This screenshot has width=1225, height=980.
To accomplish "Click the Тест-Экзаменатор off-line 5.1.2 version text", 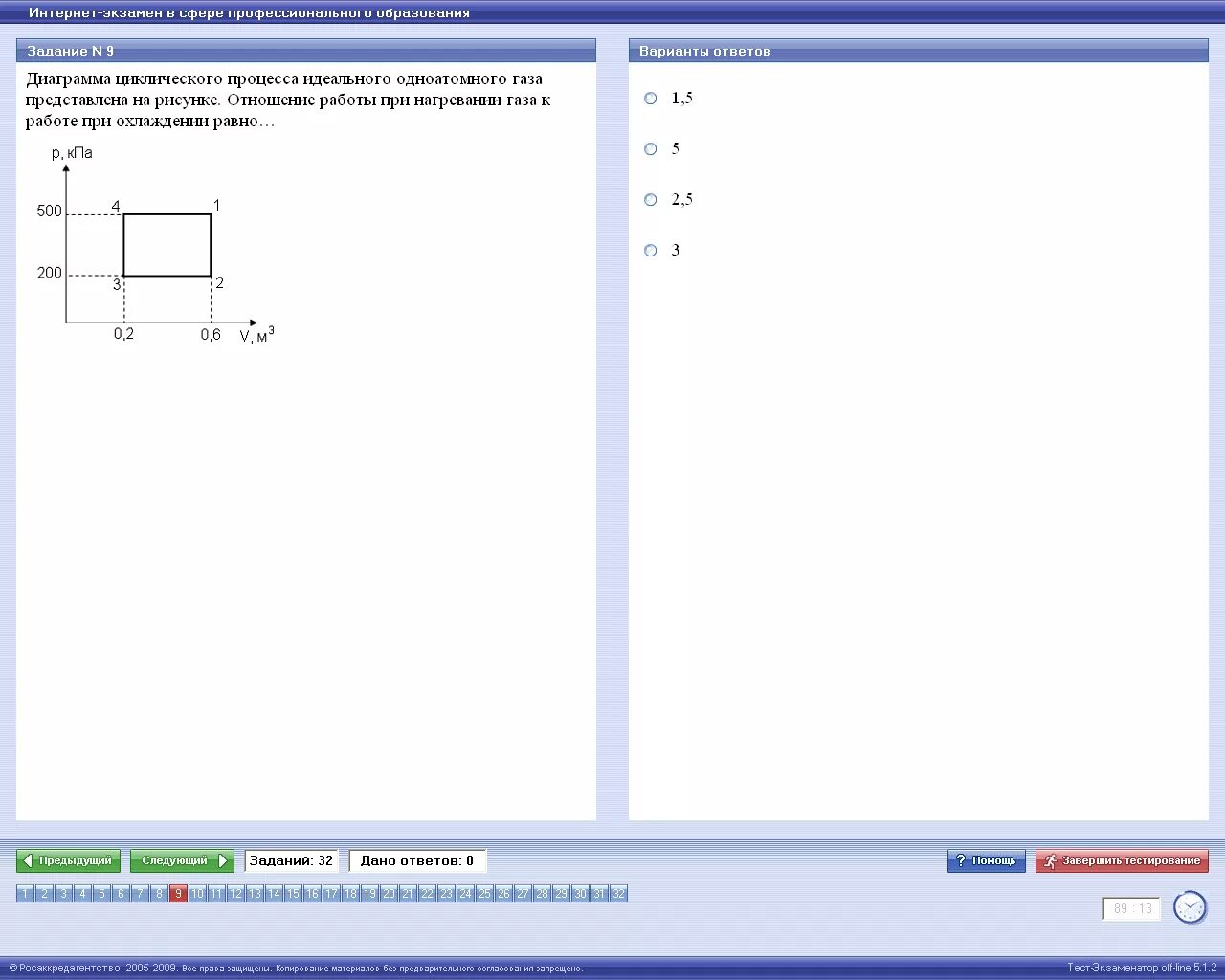I will (x=1142, y=968).
